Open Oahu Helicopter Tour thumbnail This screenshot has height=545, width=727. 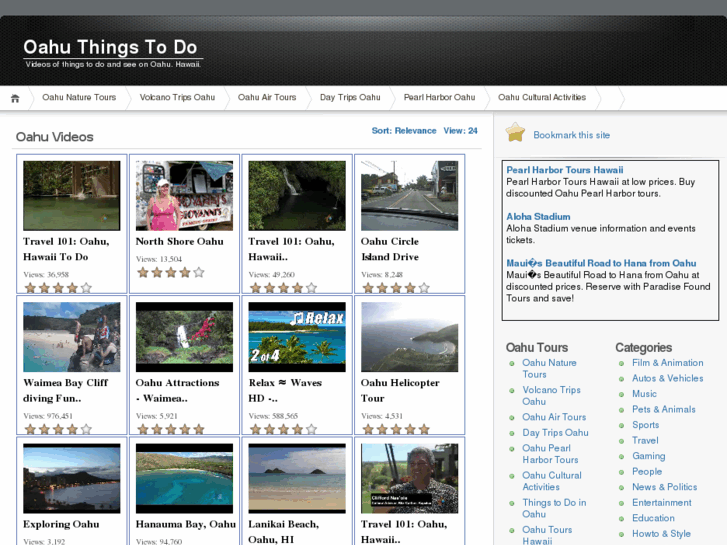point(410,337)
